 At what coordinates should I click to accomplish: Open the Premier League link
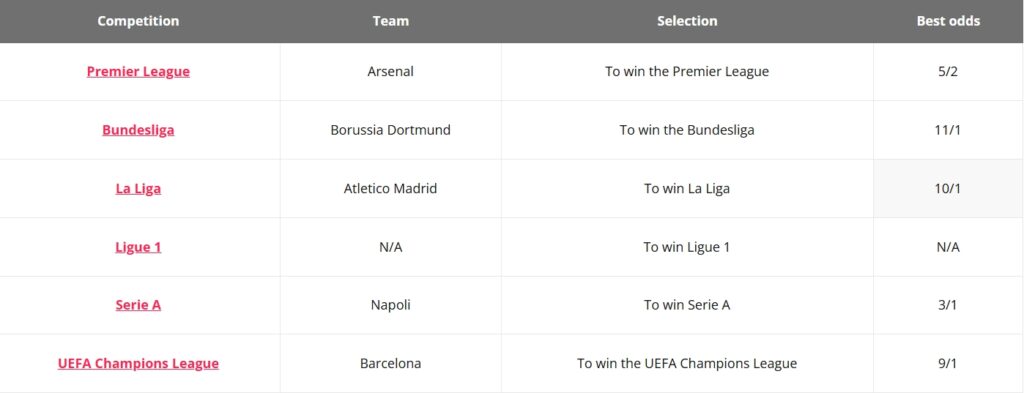pos(138,71)
